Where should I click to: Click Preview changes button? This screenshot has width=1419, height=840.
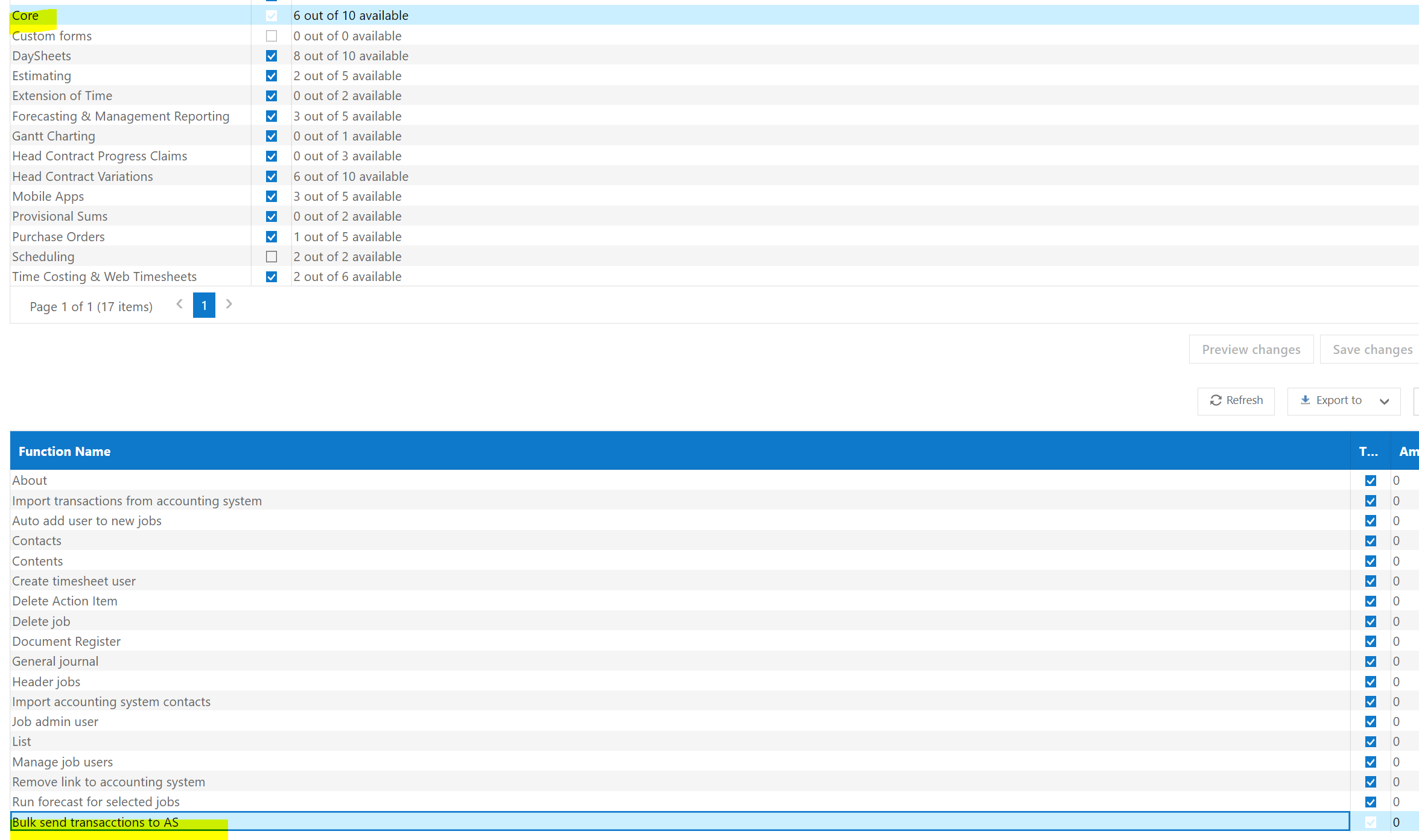tap(1251, 350)
